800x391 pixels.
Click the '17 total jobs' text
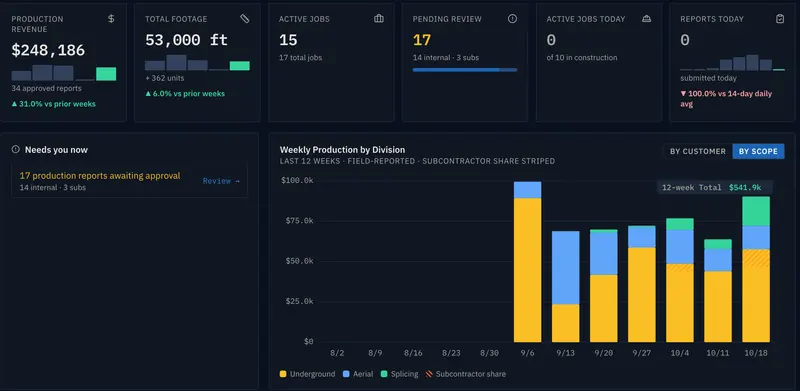tap(300, 58)
